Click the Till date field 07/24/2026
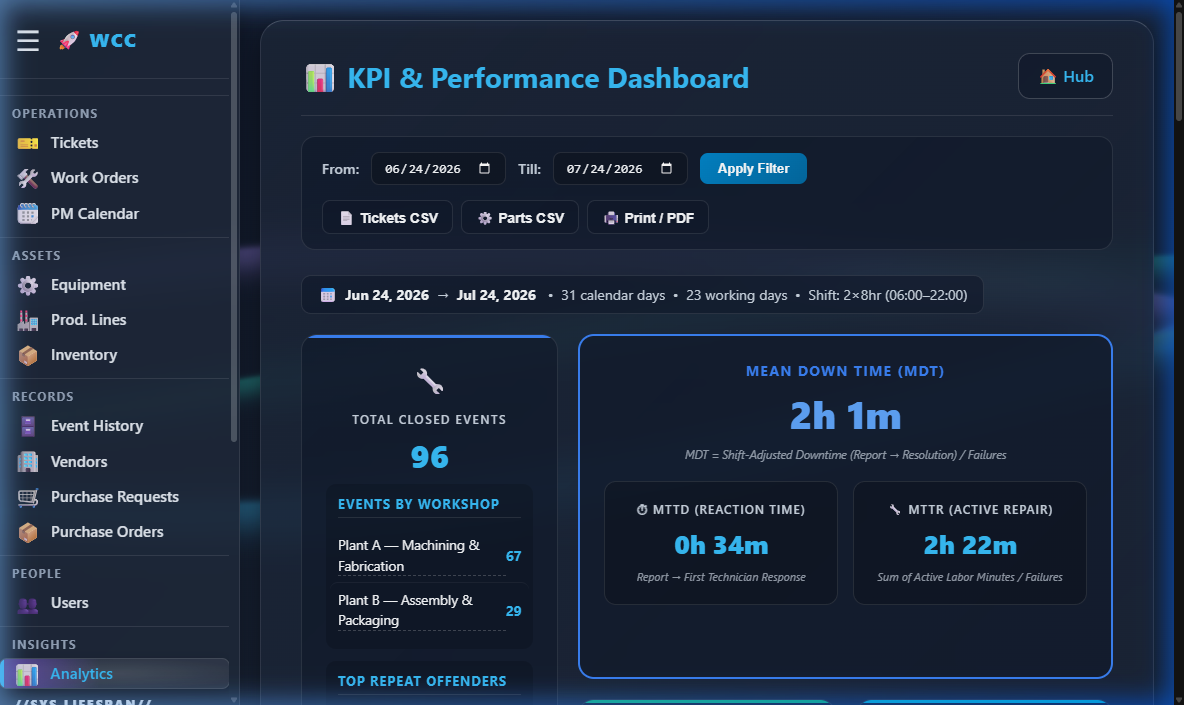 click(x=620, y=168)
